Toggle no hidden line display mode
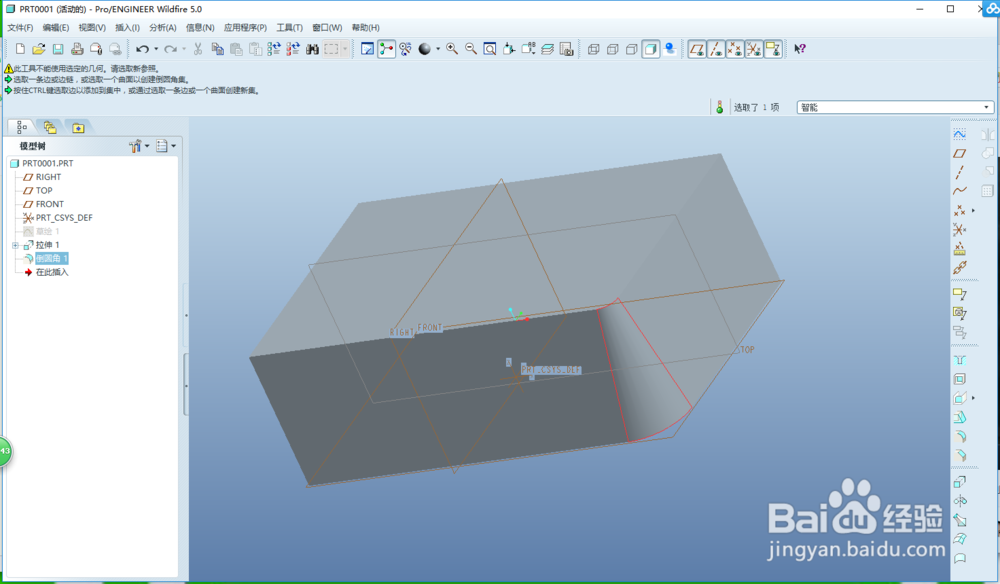The image size is (1000, 584). [631, 49]
